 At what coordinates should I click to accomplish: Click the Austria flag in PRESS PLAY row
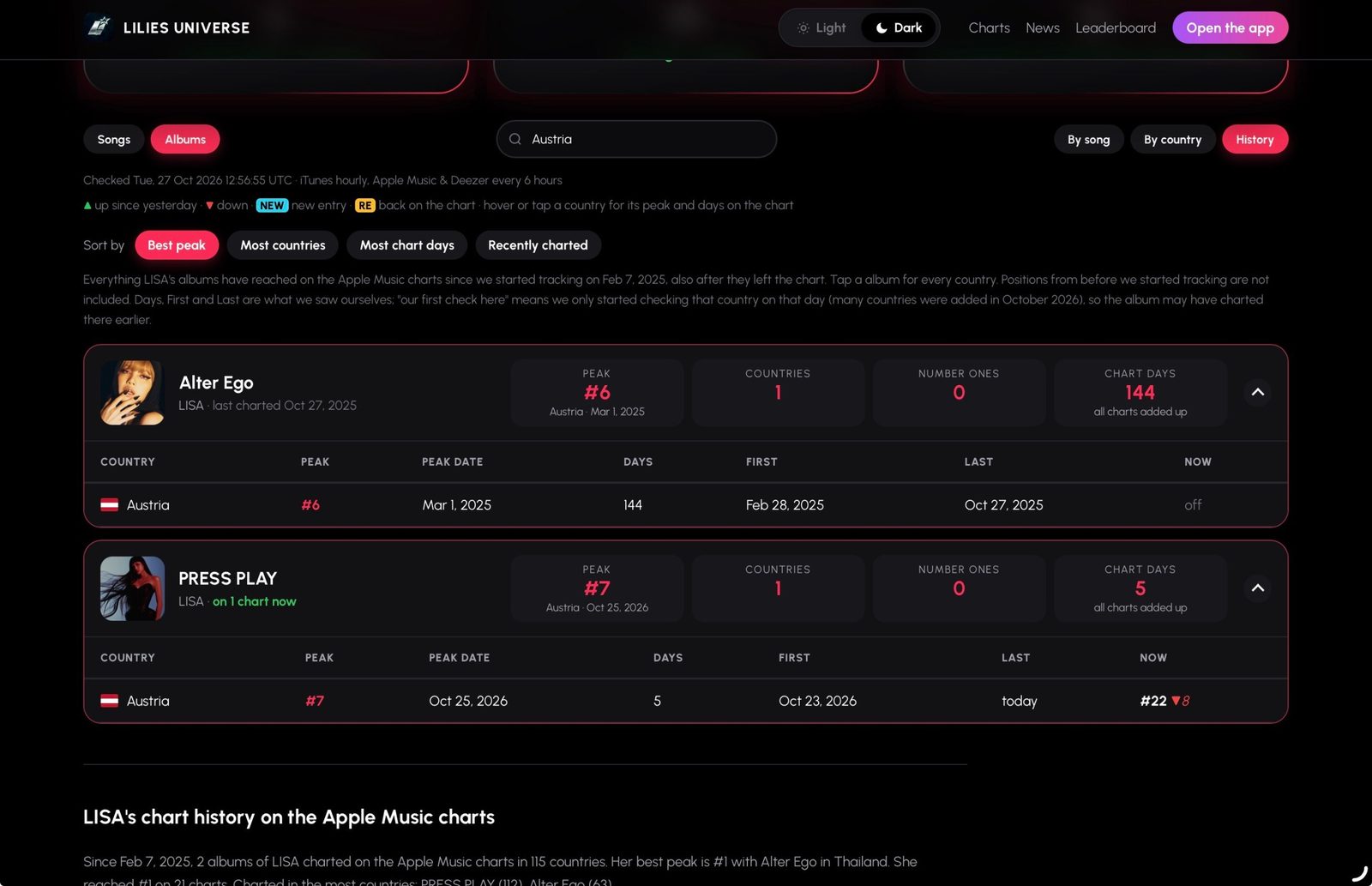click(x=110, y=701)
